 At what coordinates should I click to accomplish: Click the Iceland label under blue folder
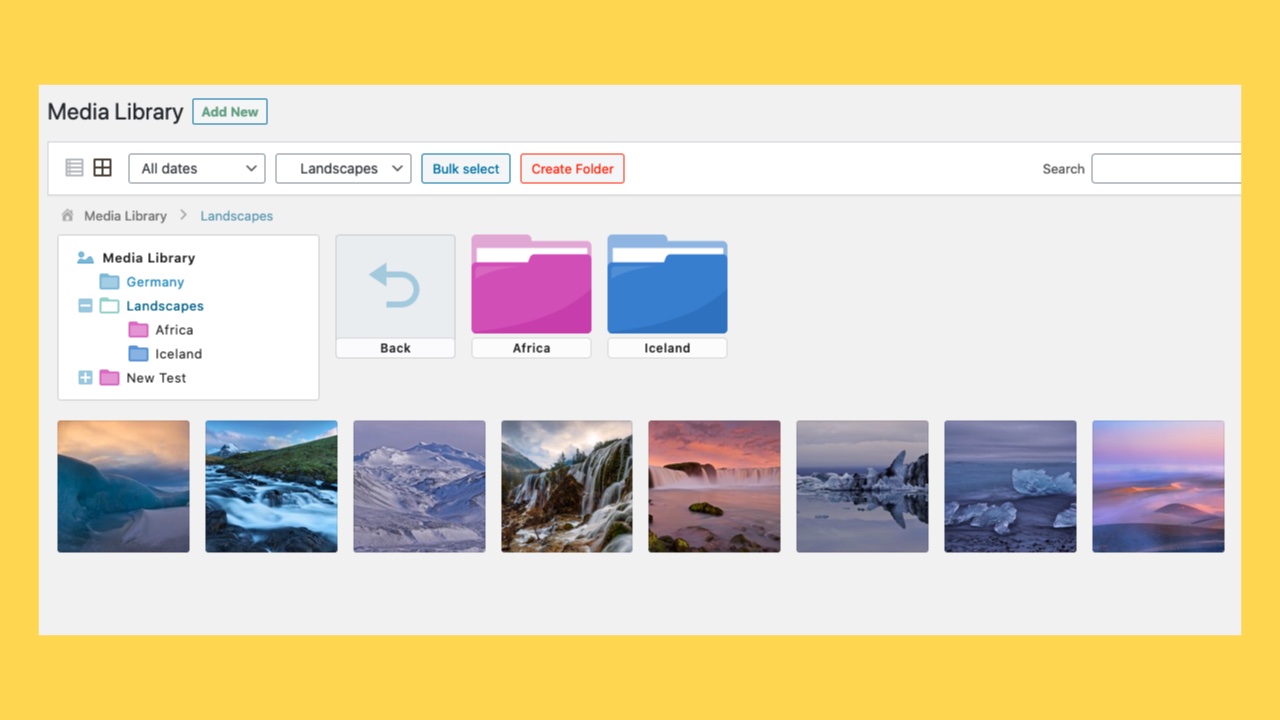667,348
